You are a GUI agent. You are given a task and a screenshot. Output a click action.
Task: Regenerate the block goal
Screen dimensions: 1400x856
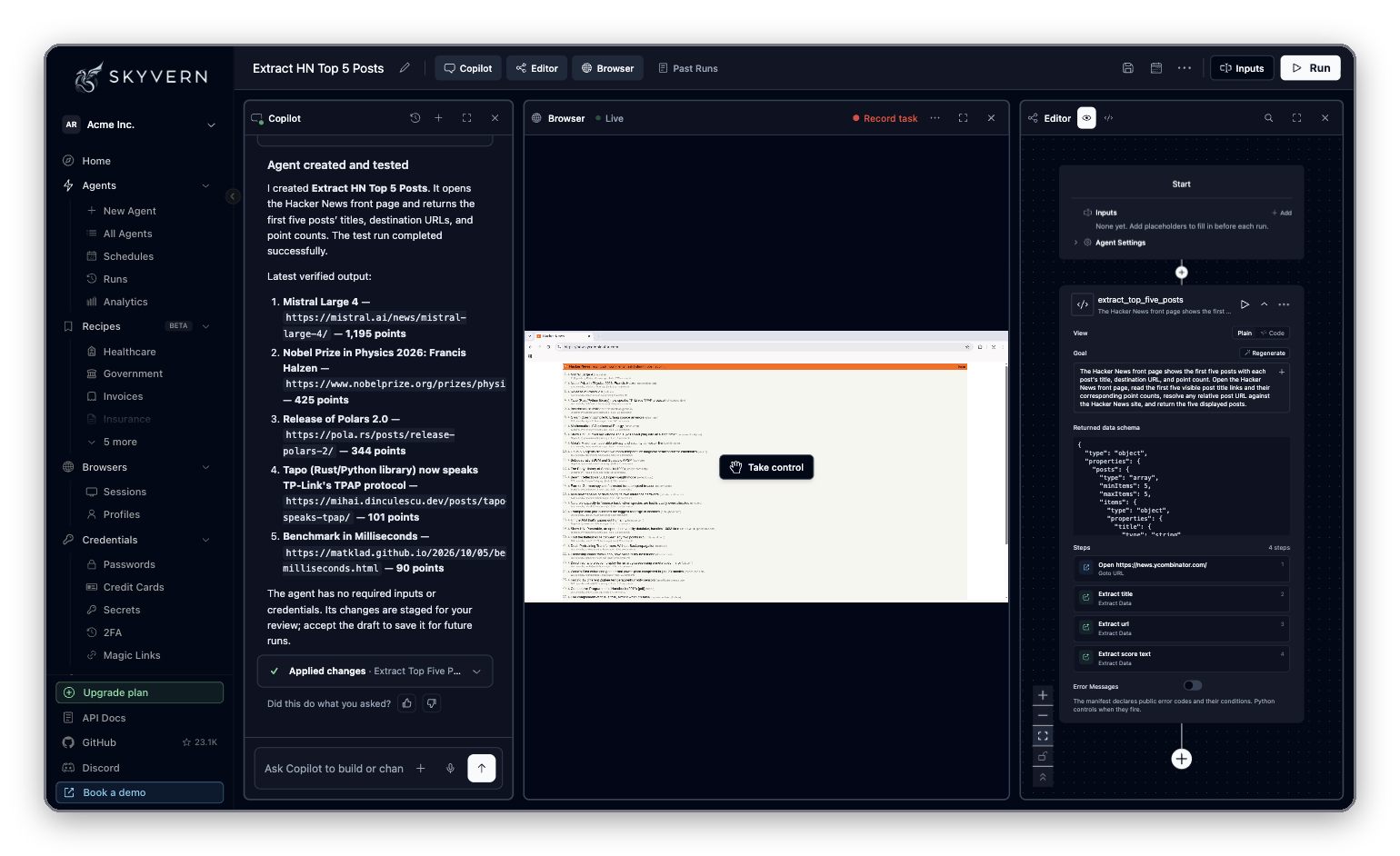coord(1265,353)
